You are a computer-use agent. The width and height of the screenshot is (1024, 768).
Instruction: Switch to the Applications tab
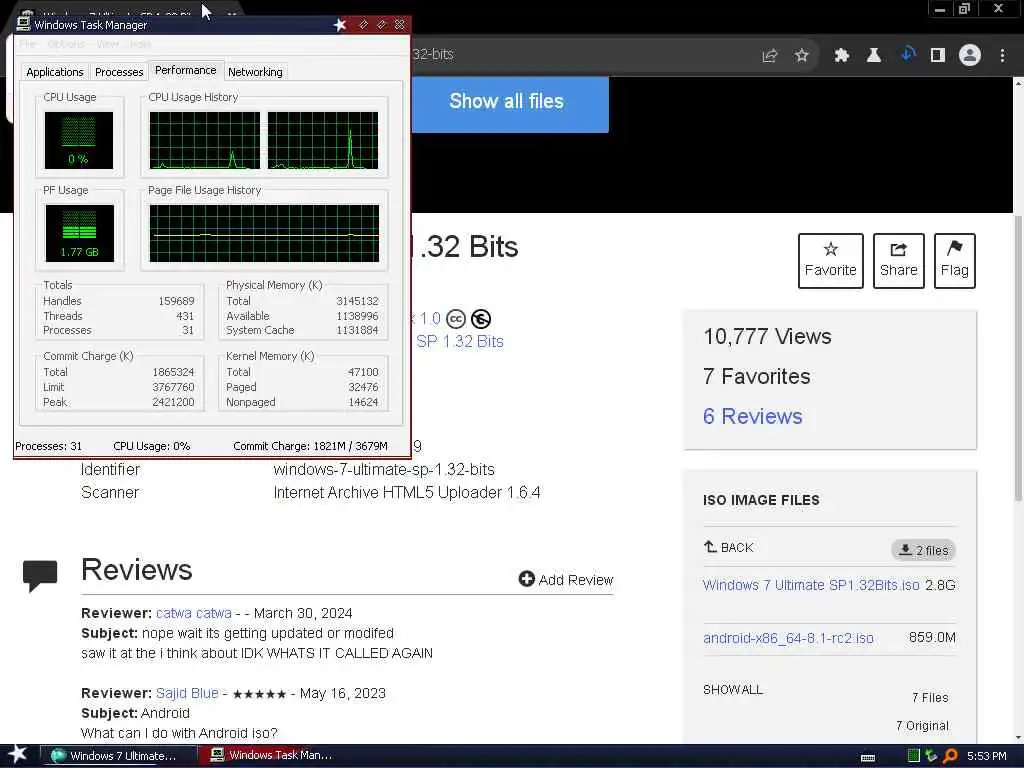coord(55,72)
